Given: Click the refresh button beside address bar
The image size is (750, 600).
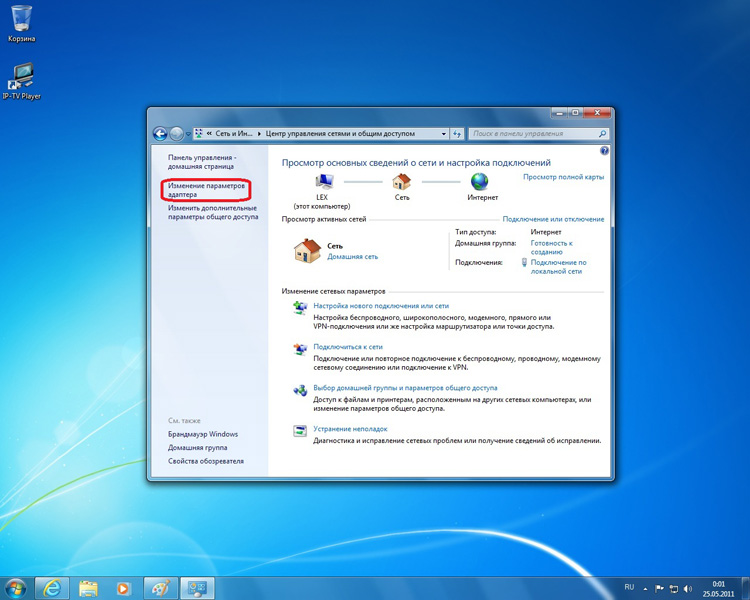Looking at the screenshot, I should click(x=457, y=134).
